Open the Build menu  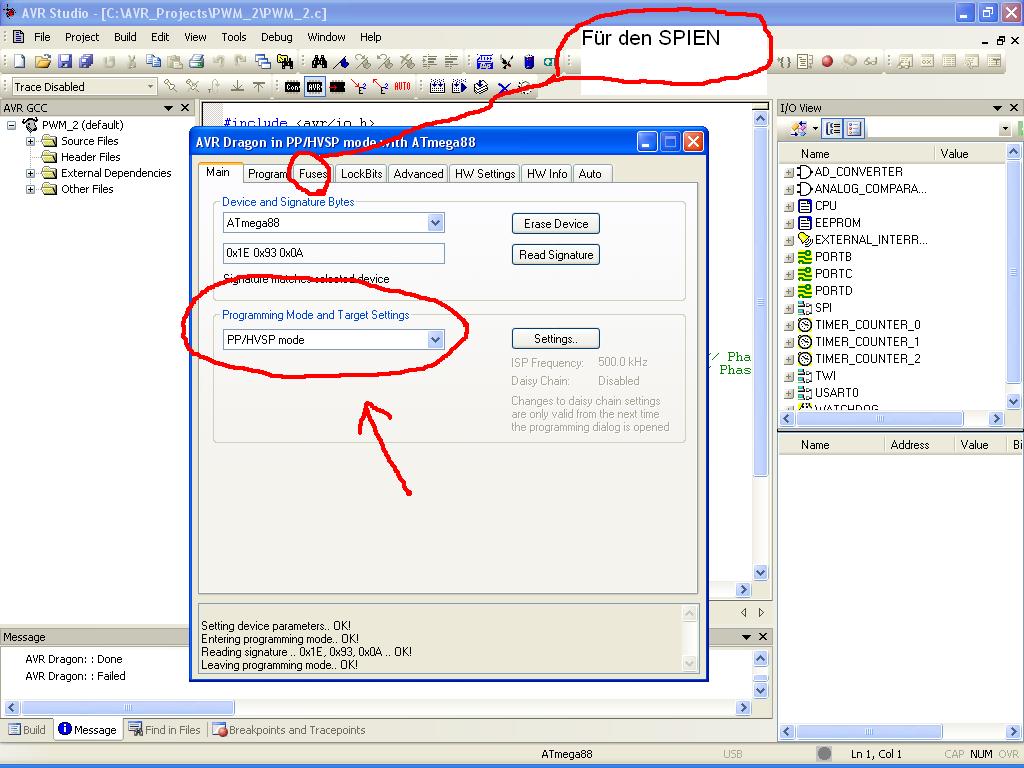click(125, 37)
